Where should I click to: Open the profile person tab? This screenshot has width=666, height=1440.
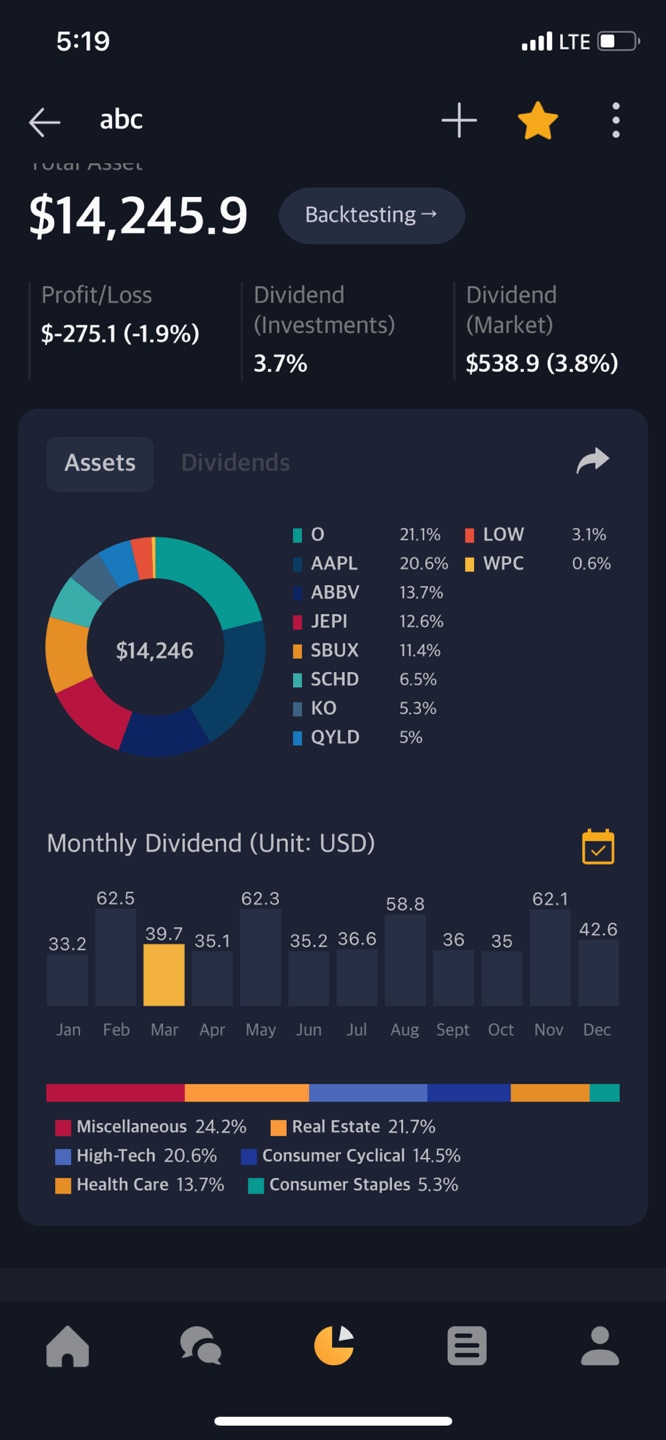coord(600,1346)
